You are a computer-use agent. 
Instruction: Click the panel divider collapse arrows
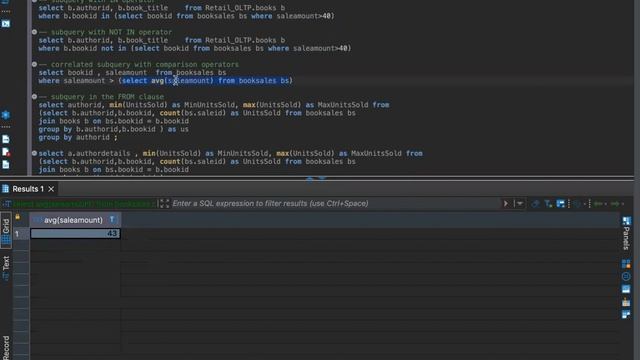(316, 179)
